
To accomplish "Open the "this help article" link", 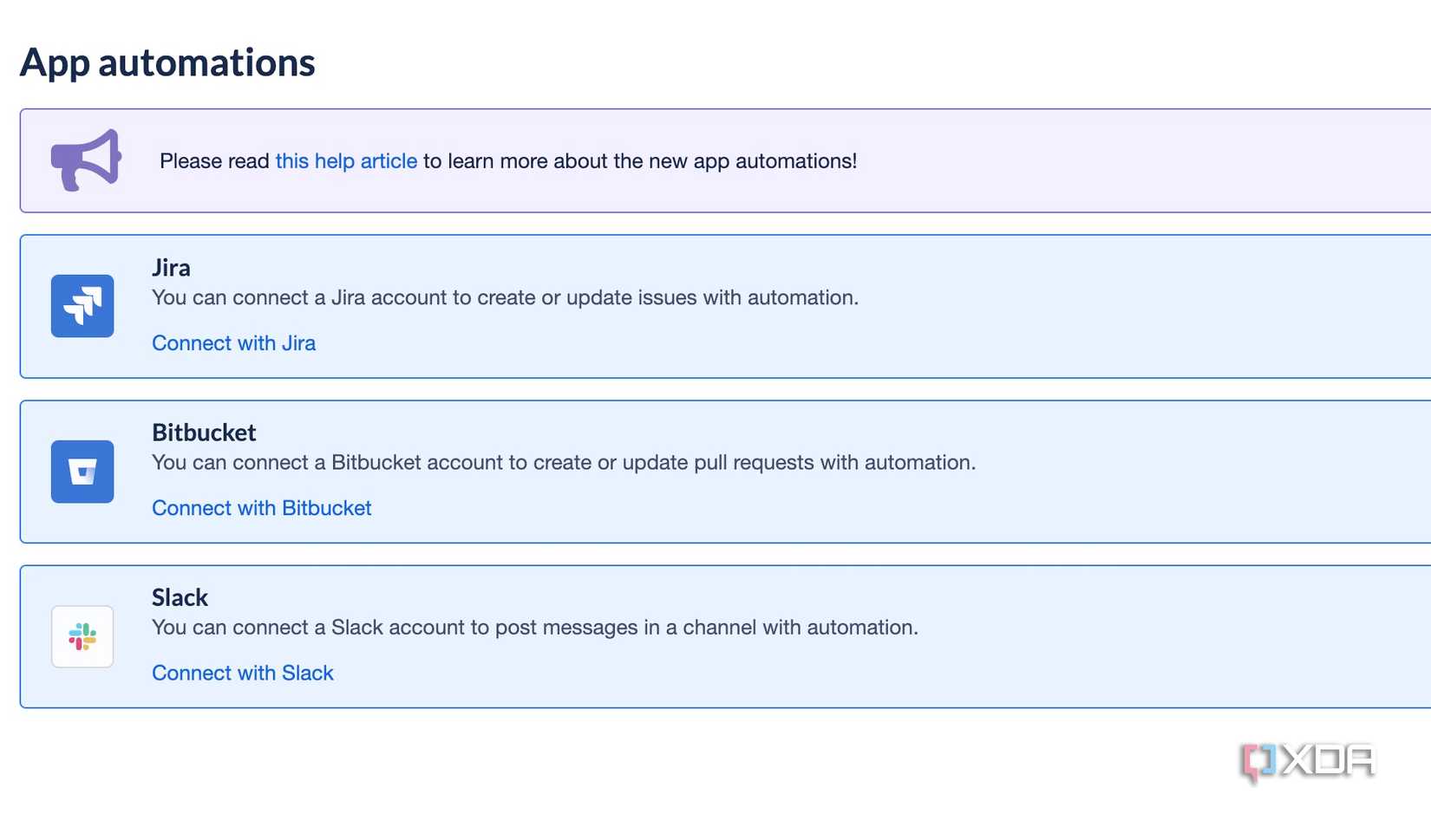I will pyautogui.click(x=346, y=161).
